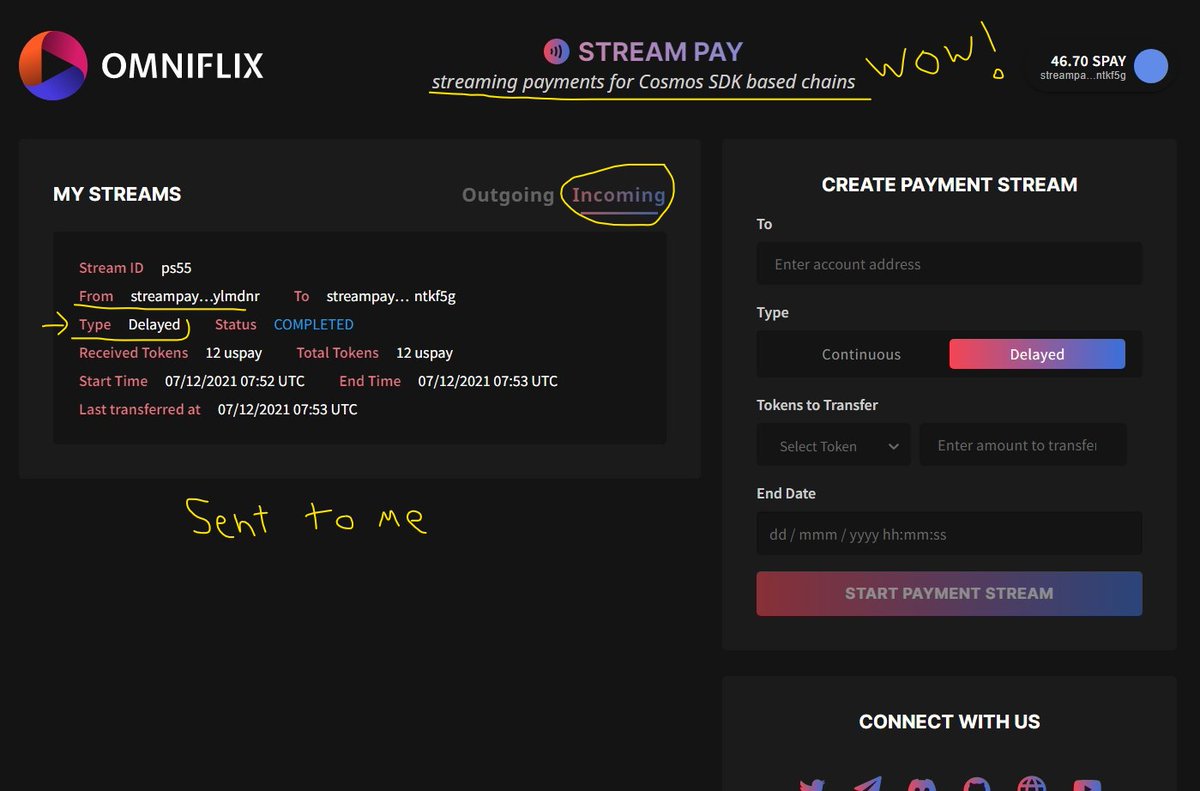Click the COMPLETED status label
The image size is (1200, 791).
click(314, 324)
